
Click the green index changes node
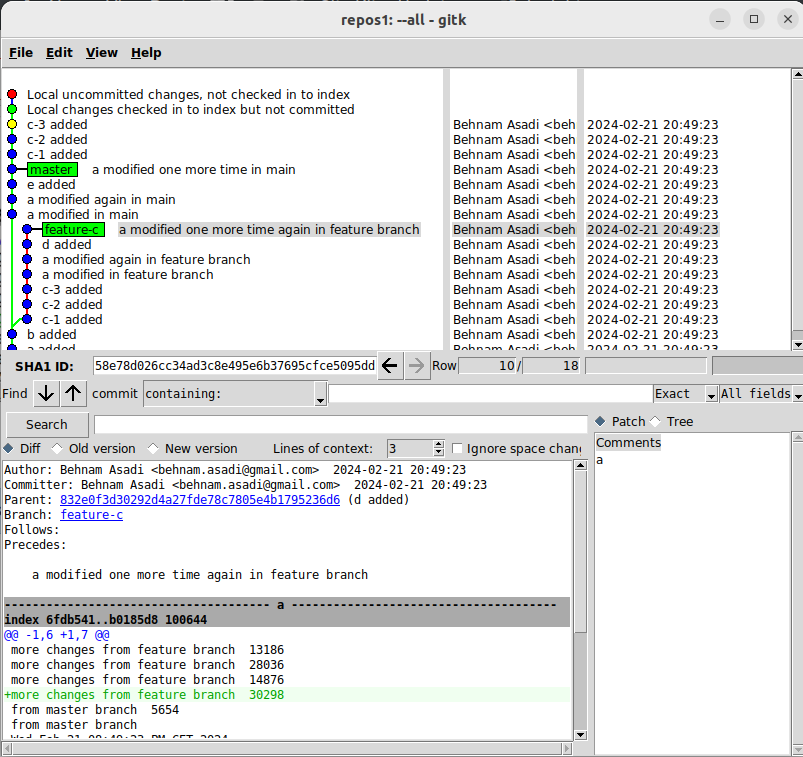[x=12, y=109]
